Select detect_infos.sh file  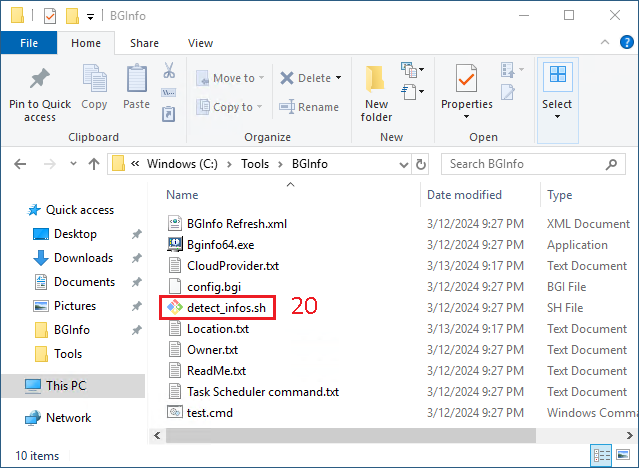[x=217, y=308]
